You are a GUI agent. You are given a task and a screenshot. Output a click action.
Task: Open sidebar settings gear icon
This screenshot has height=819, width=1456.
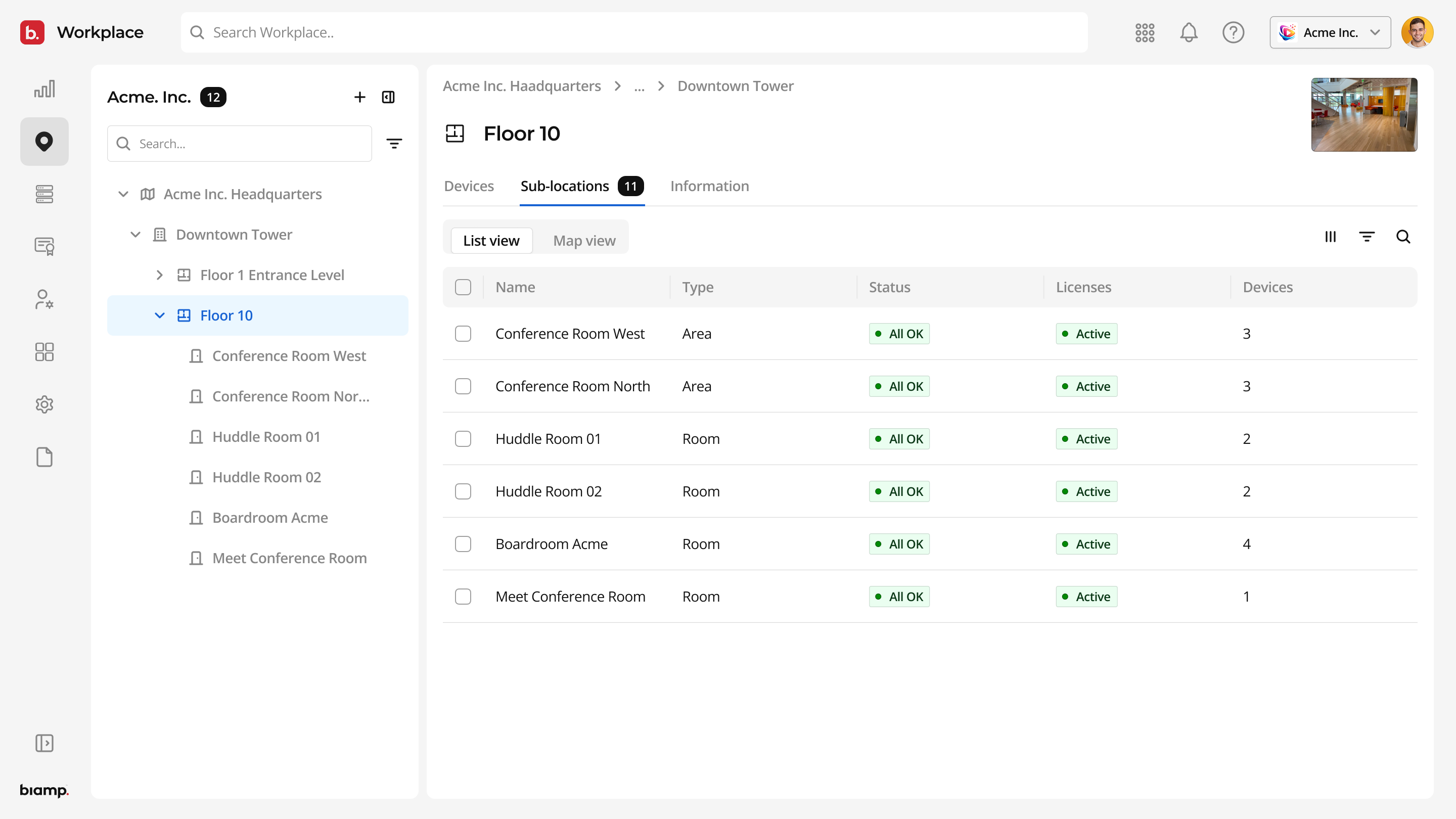click(x=44, y=404)
